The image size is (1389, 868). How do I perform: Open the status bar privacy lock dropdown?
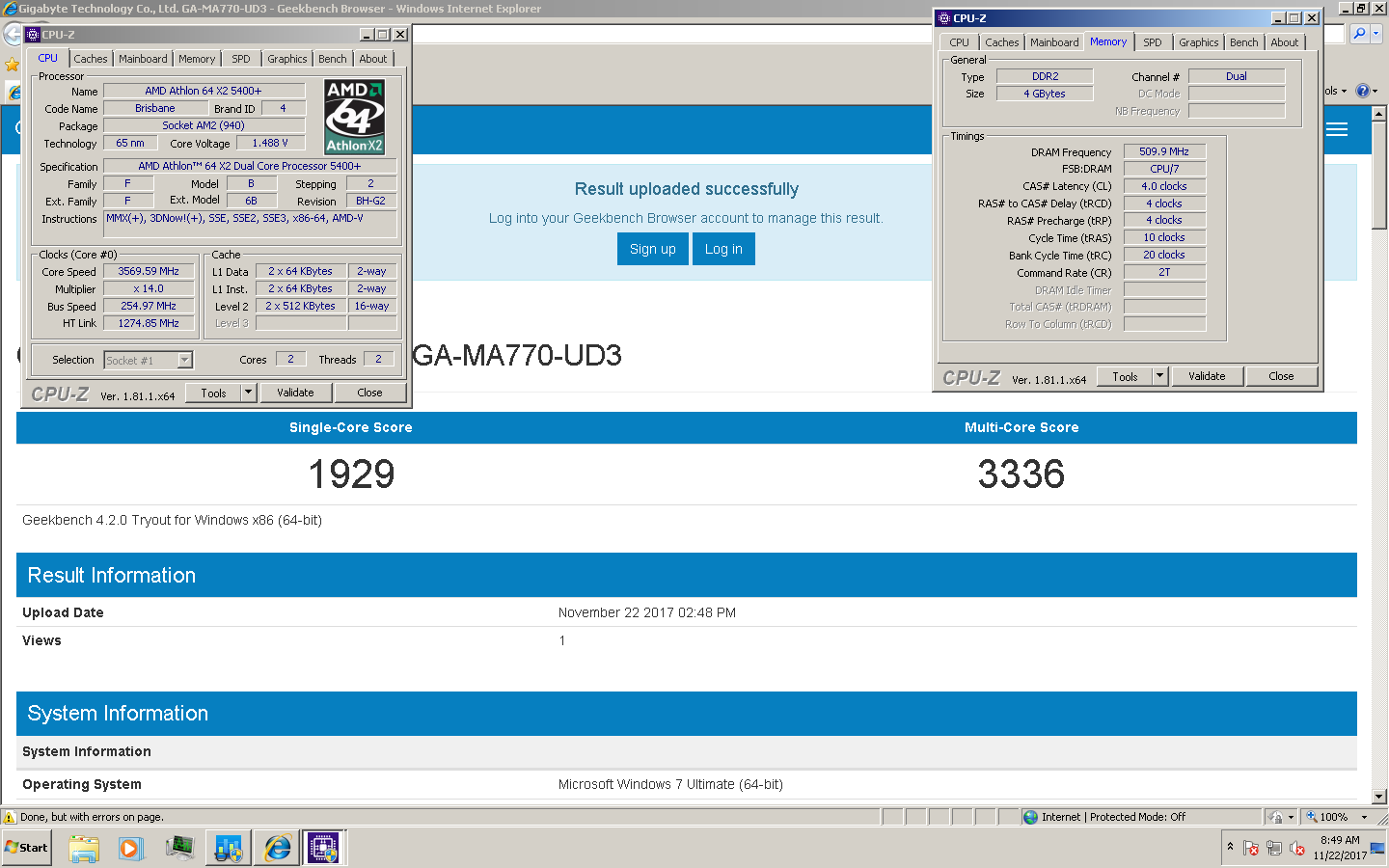pyautogui.click(x=1291, y=817)
